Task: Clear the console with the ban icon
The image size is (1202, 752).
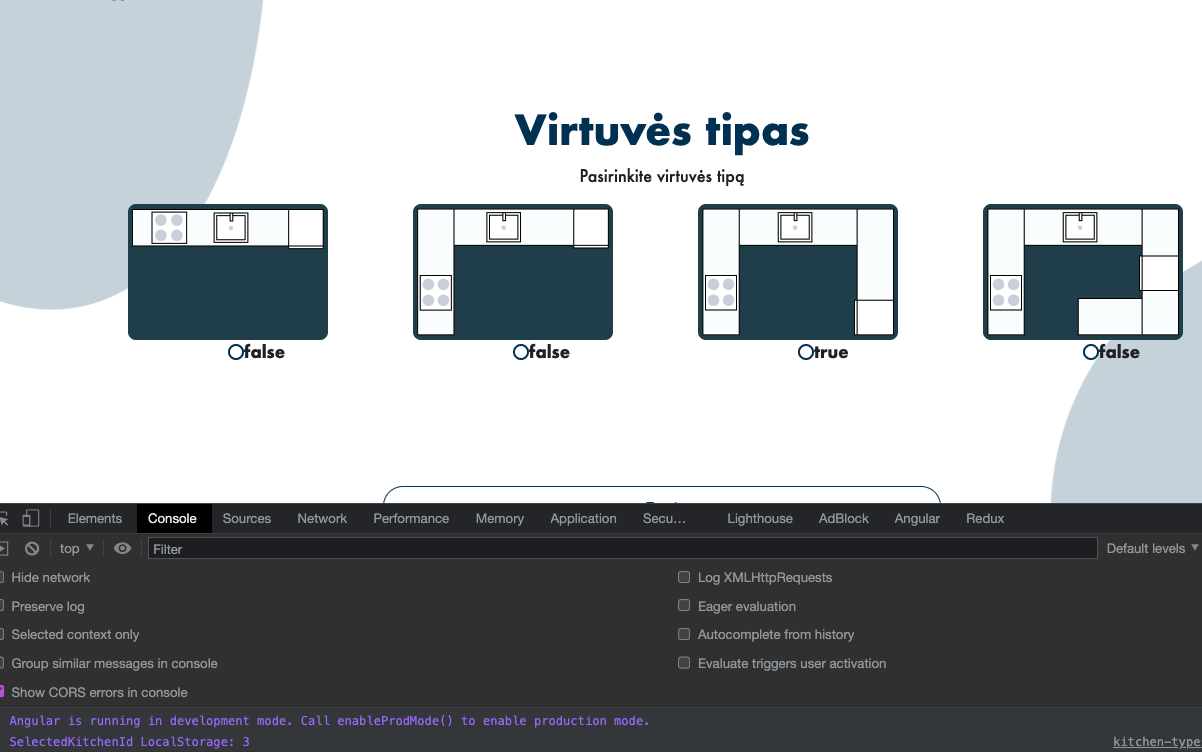Action: click(32, 548)
